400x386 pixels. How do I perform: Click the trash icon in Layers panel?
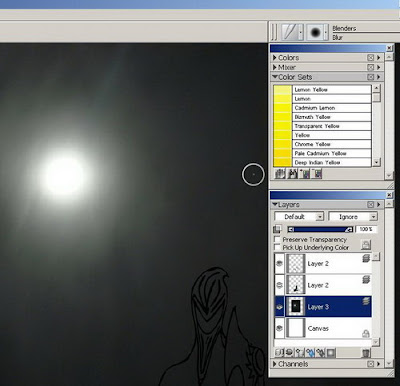(x=366, y=353)
